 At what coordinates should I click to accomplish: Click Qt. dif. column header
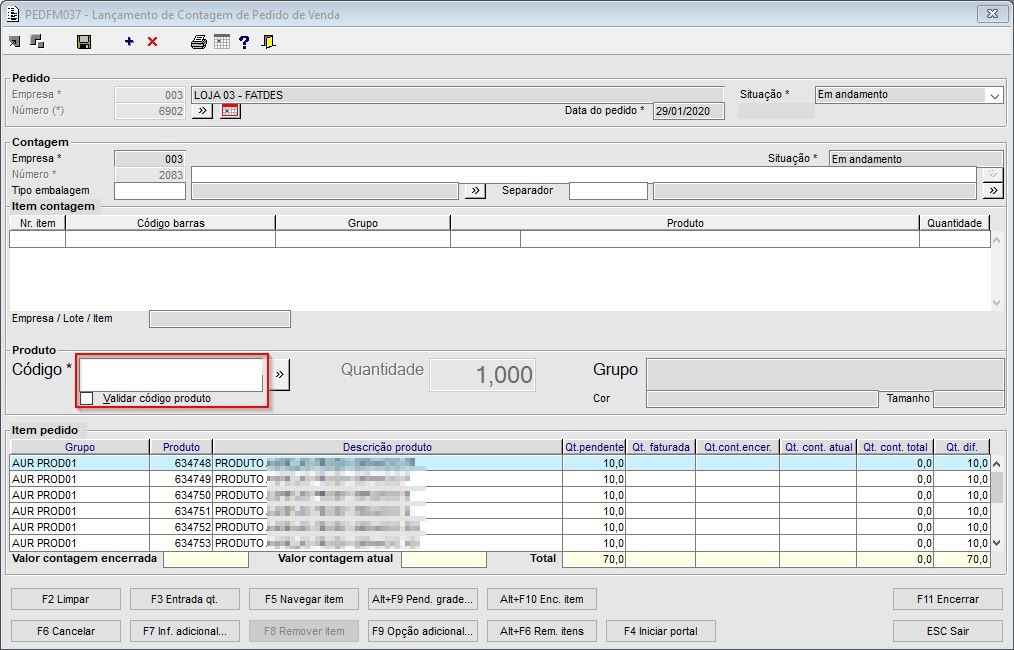(x=962, y=447)
